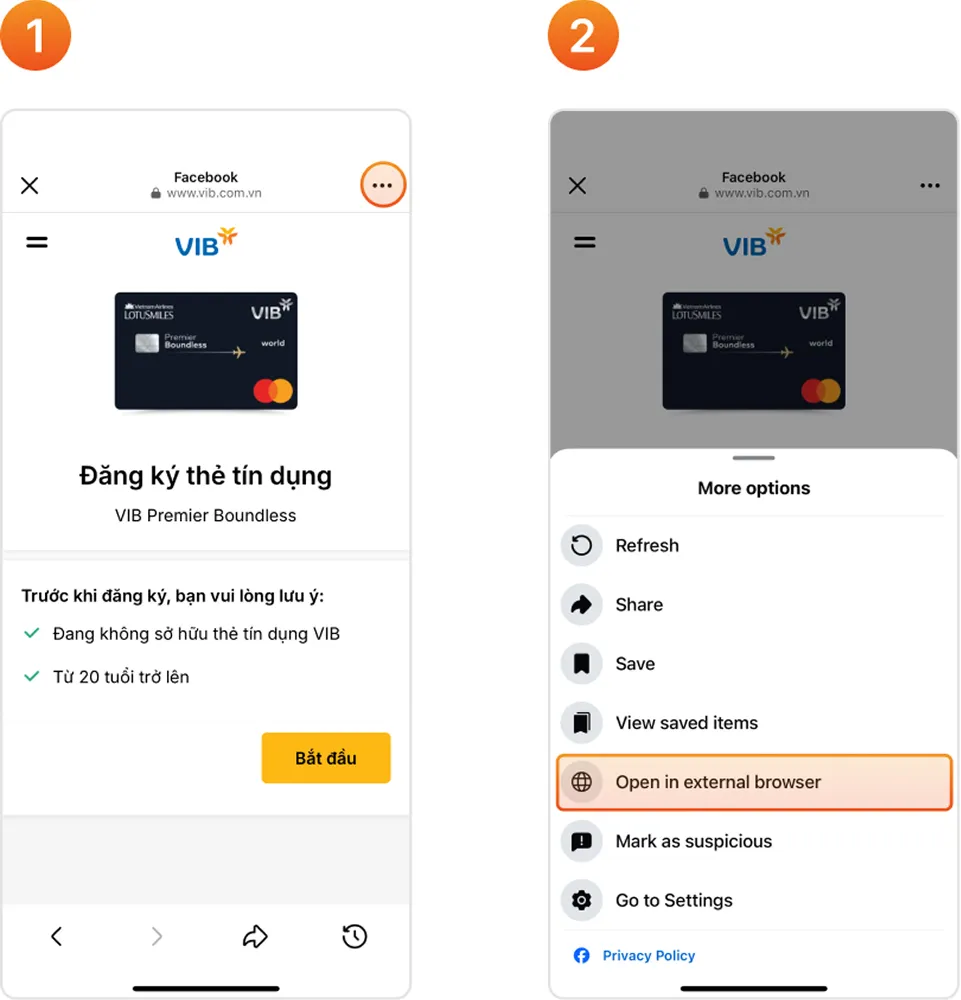
Task: Click the gear icon for Go to Settings
Action: [582, 900]
